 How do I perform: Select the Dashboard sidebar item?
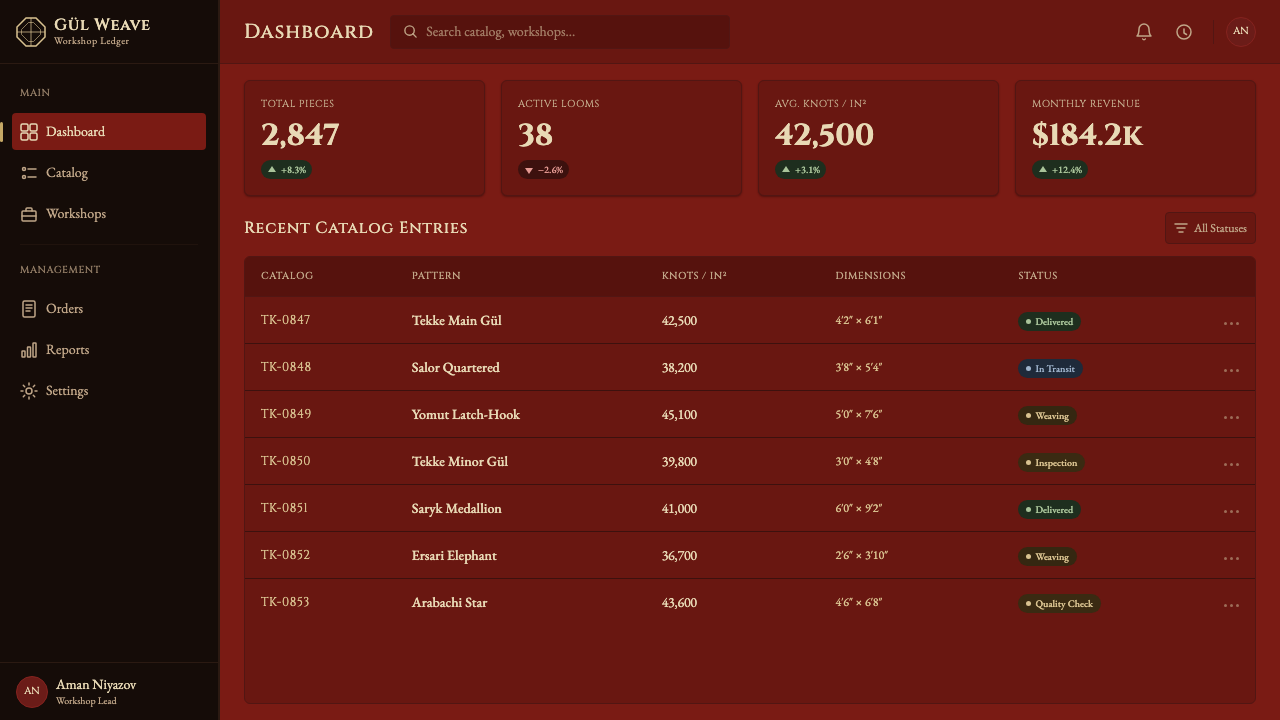[x=109, y=132]
